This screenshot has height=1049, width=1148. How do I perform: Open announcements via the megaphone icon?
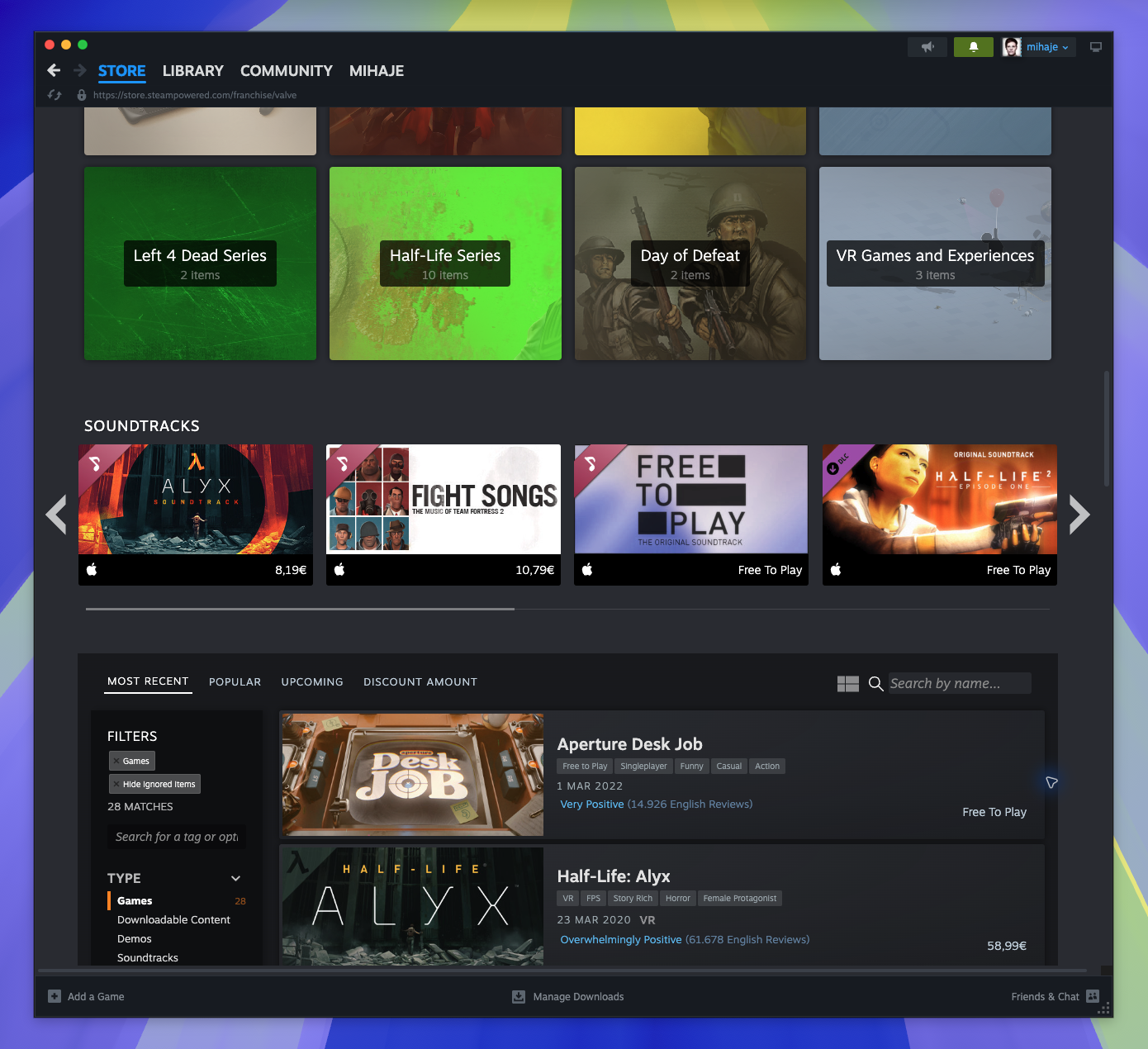point(927,47)
